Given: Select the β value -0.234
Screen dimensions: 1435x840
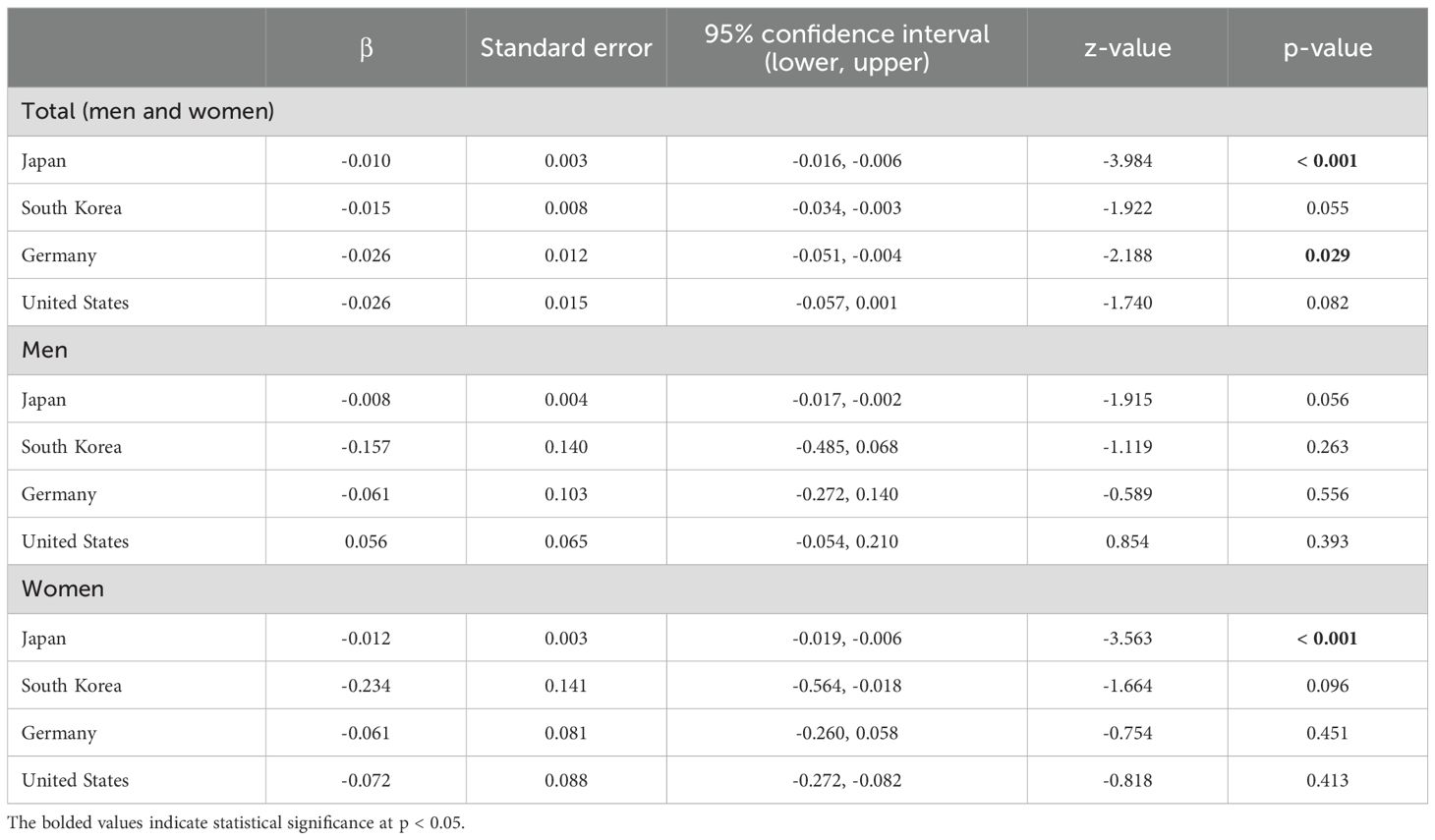Looking at the screenshot, I should pos(366,686).
